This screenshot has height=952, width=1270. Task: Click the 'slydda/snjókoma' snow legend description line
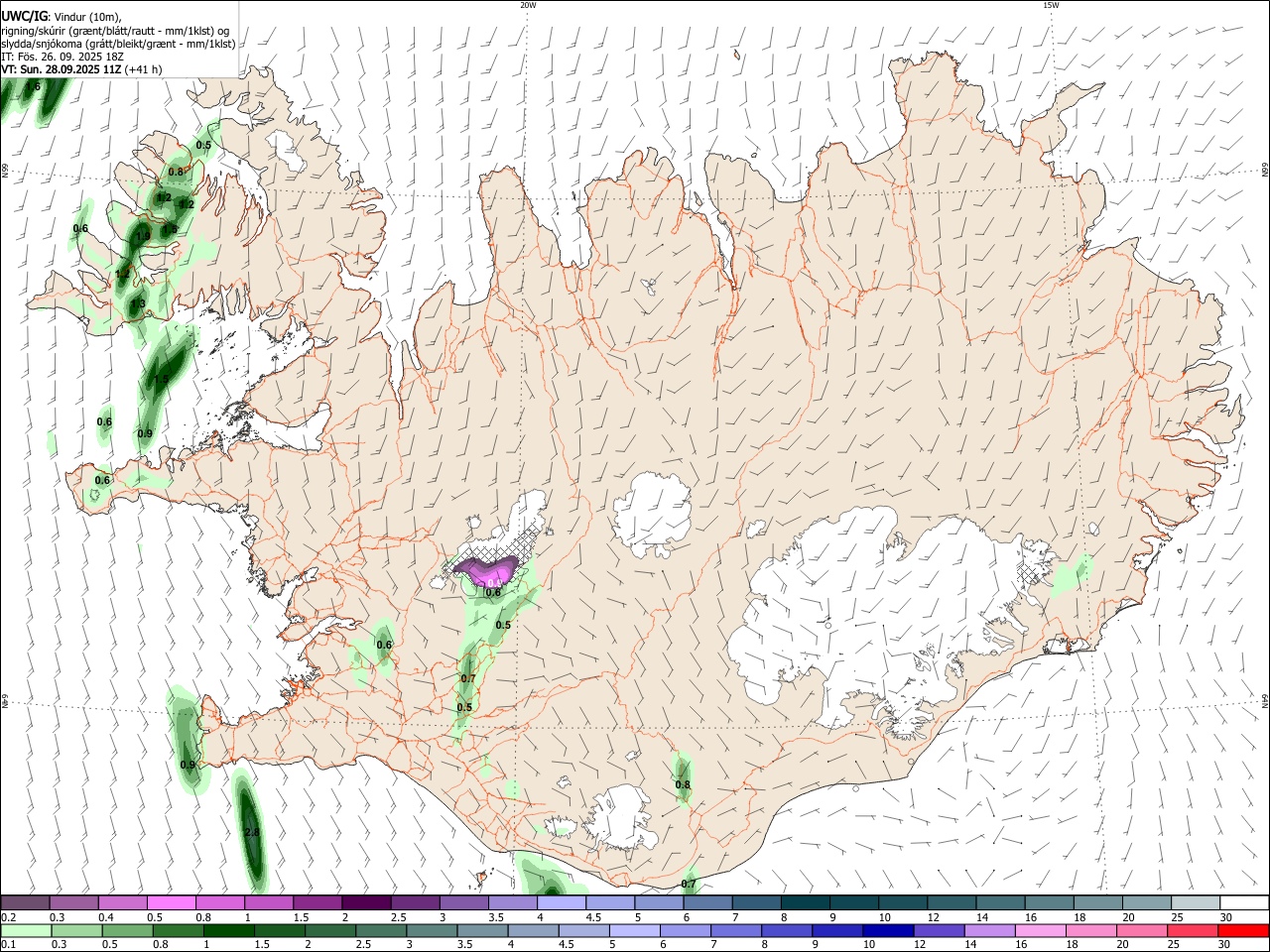[x=118, y=44]
